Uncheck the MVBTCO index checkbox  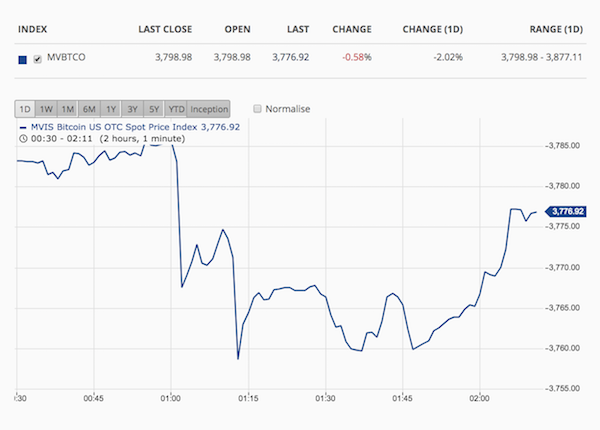tap(37, 59)
